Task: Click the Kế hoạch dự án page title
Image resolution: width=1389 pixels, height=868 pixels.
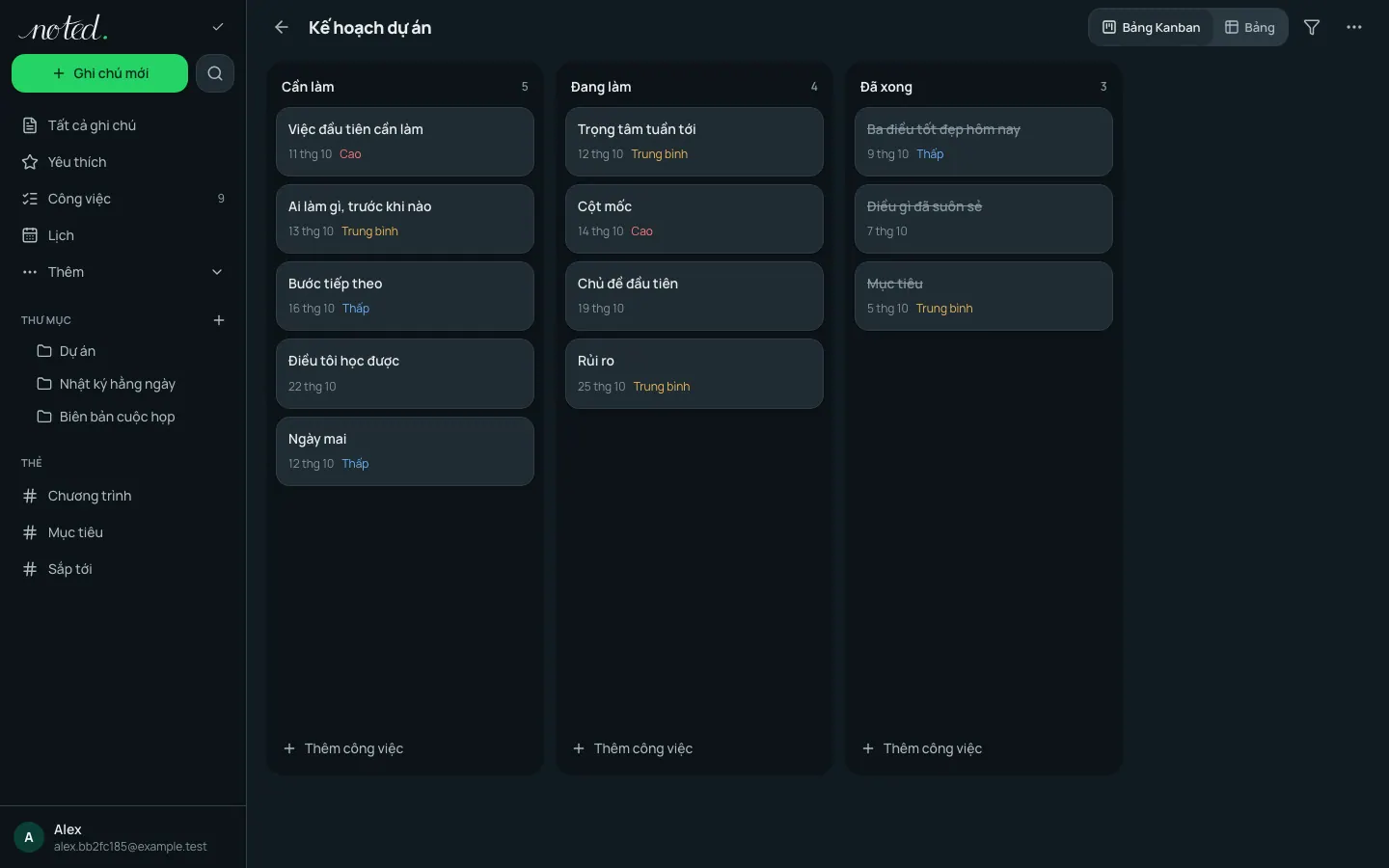Action: [370, 28]
